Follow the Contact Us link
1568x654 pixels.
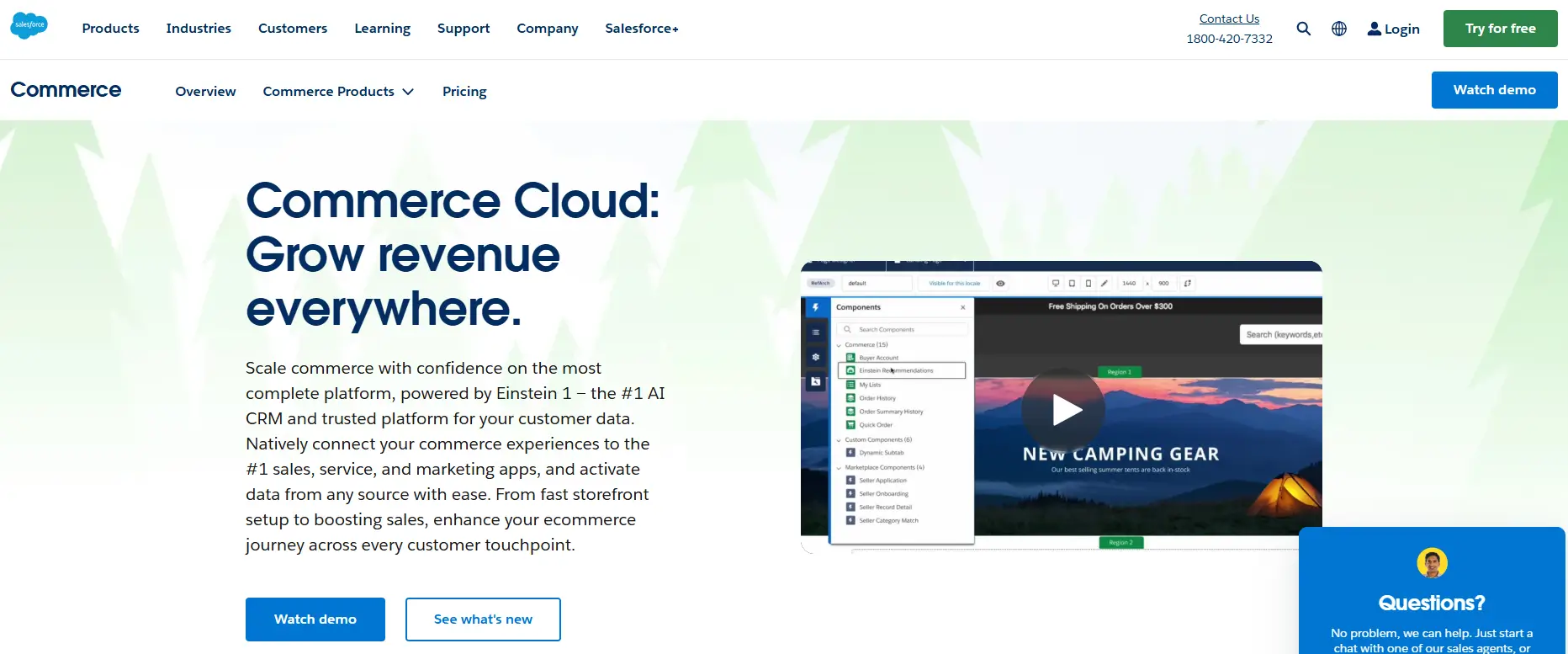point(1229,19)
